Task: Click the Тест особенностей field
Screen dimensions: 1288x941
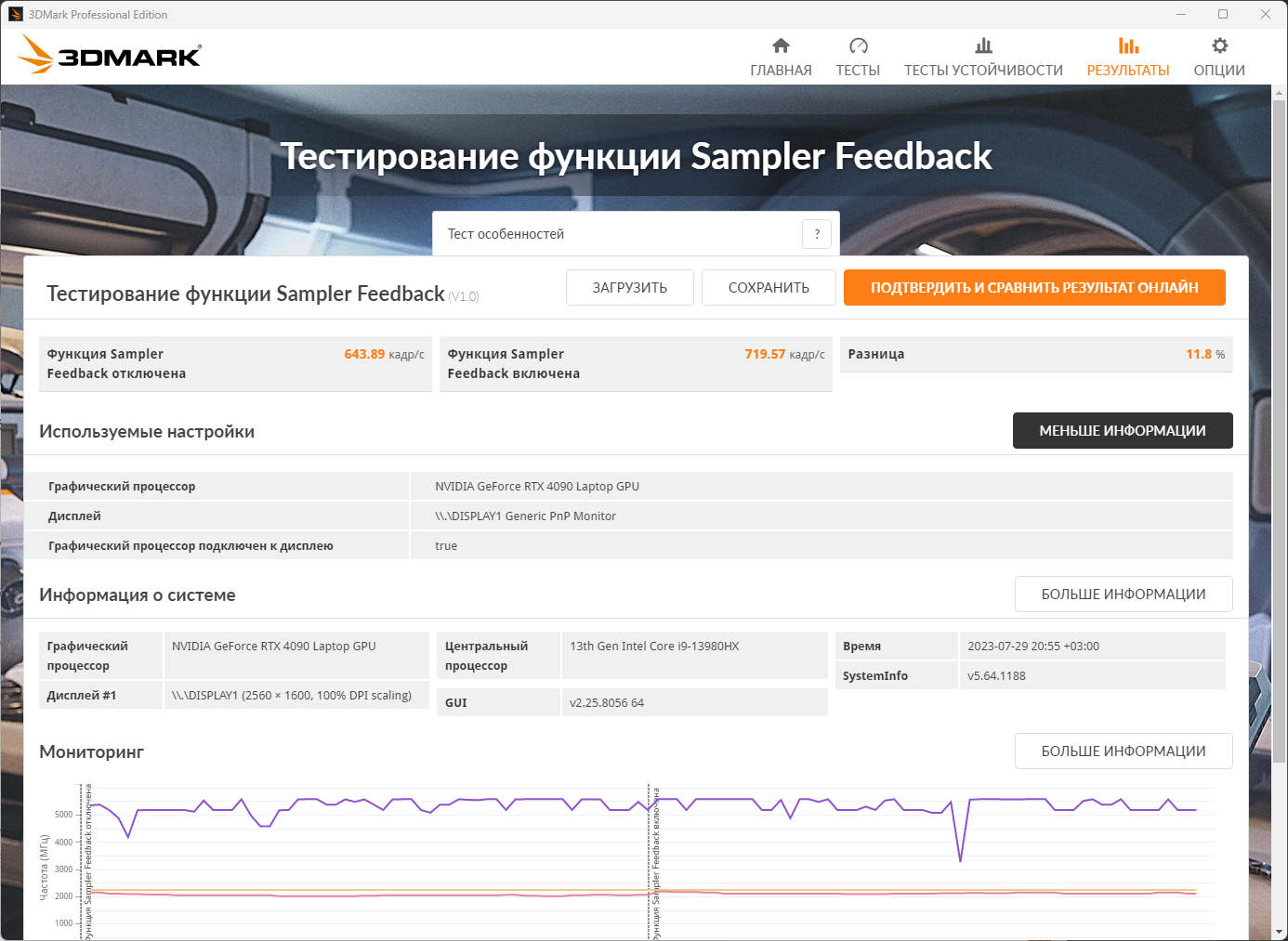Action: tap(636, 234)
